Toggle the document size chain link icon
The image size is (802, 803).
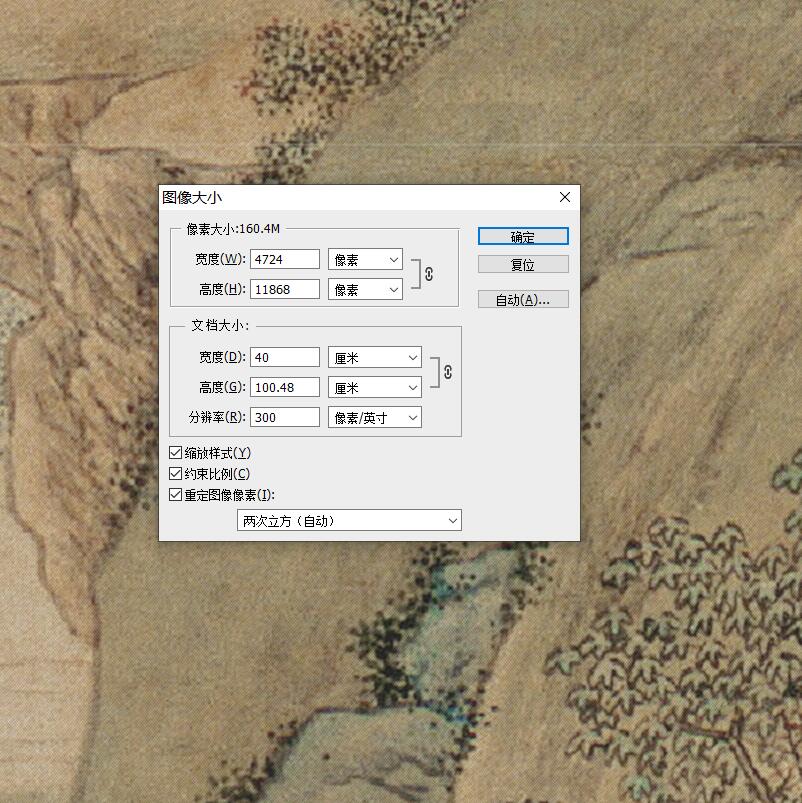[448, 372]
